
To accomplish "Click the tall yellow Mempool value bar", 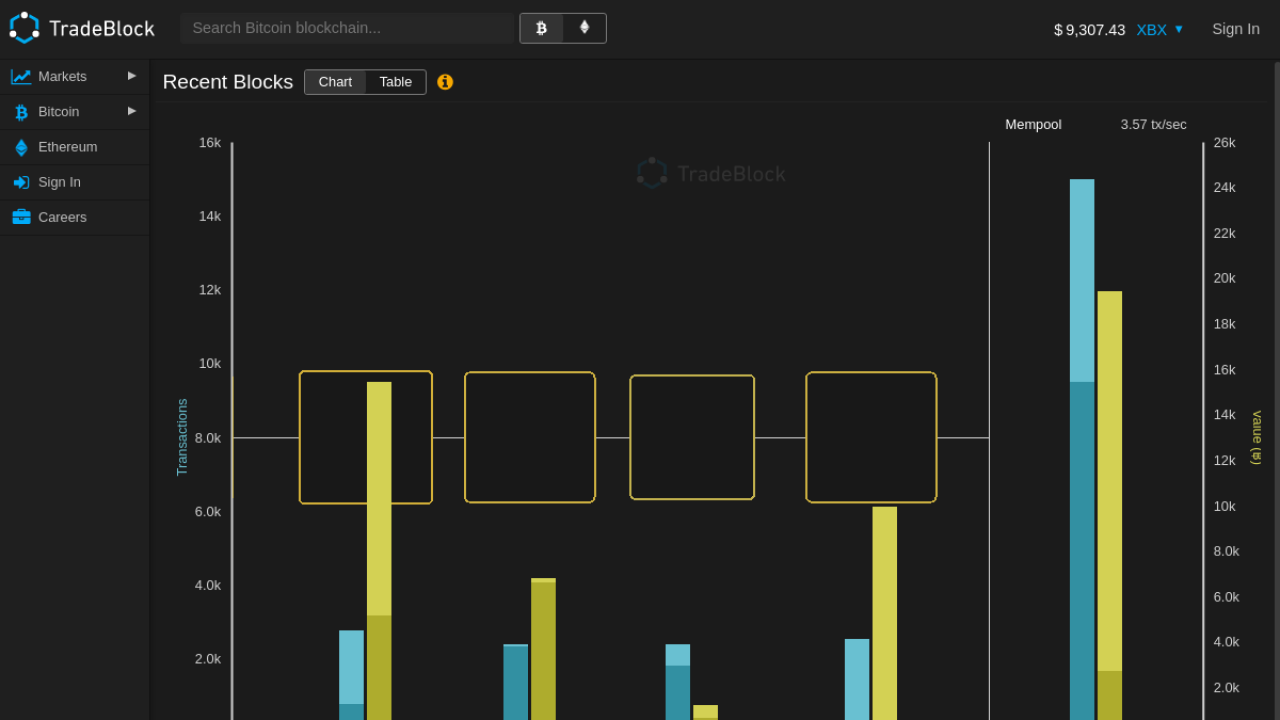I will coord(1110,506).
